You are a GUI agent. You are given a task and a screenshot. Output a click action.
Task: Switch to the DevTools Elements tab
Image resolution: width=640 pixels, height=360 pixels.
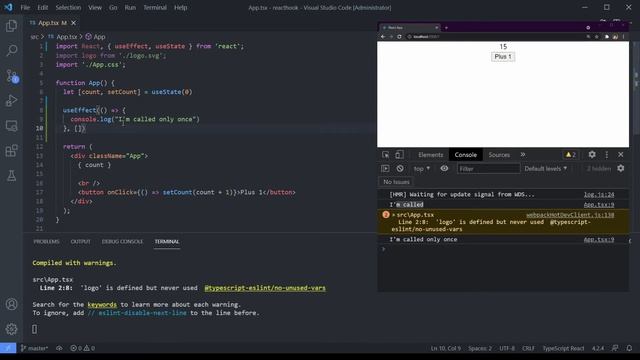coord(430,155)
